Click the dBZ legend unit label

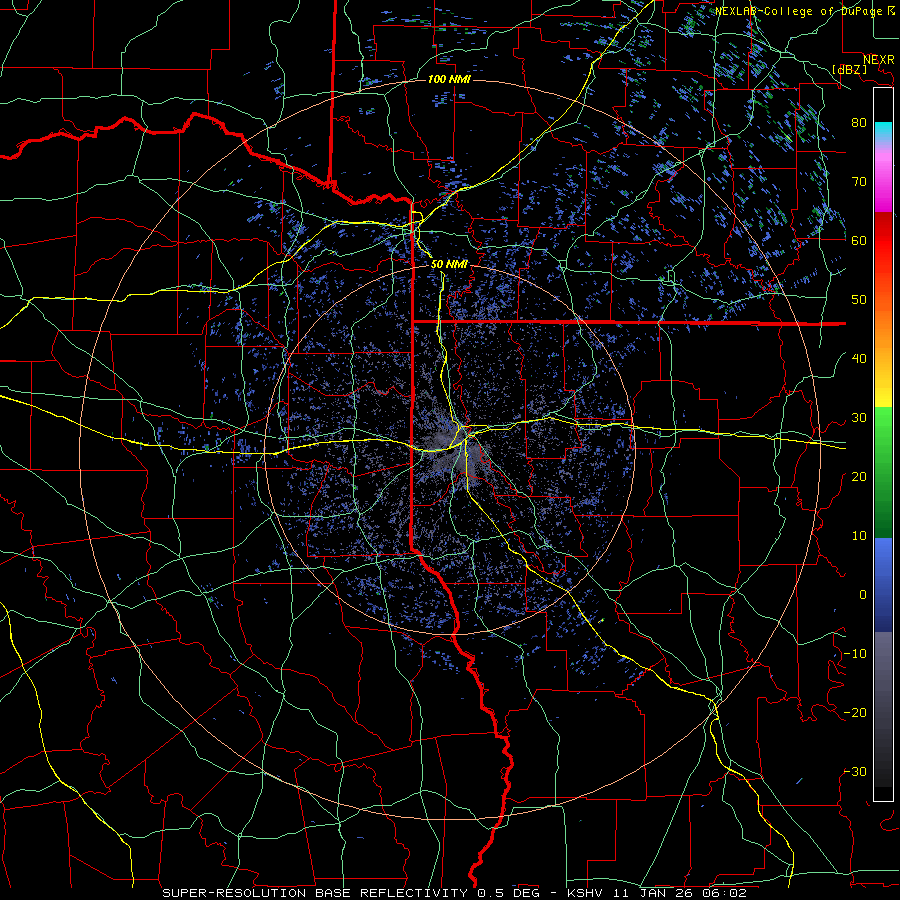tap(849, 69)
